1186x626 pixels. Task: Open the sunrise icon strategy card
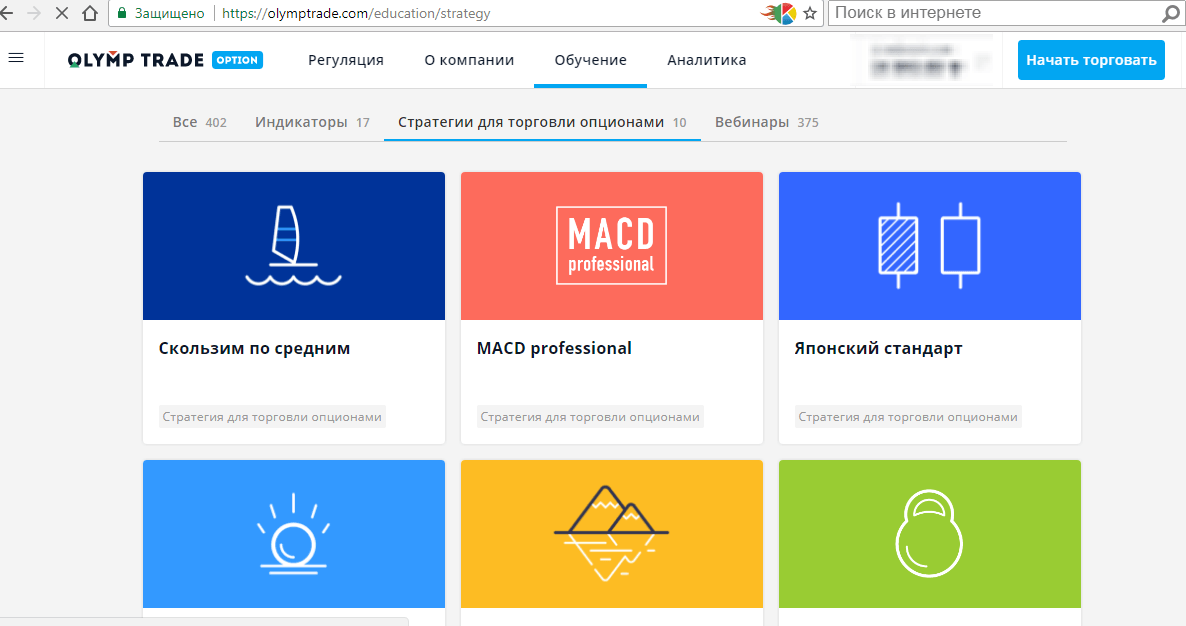coord(293,534)
